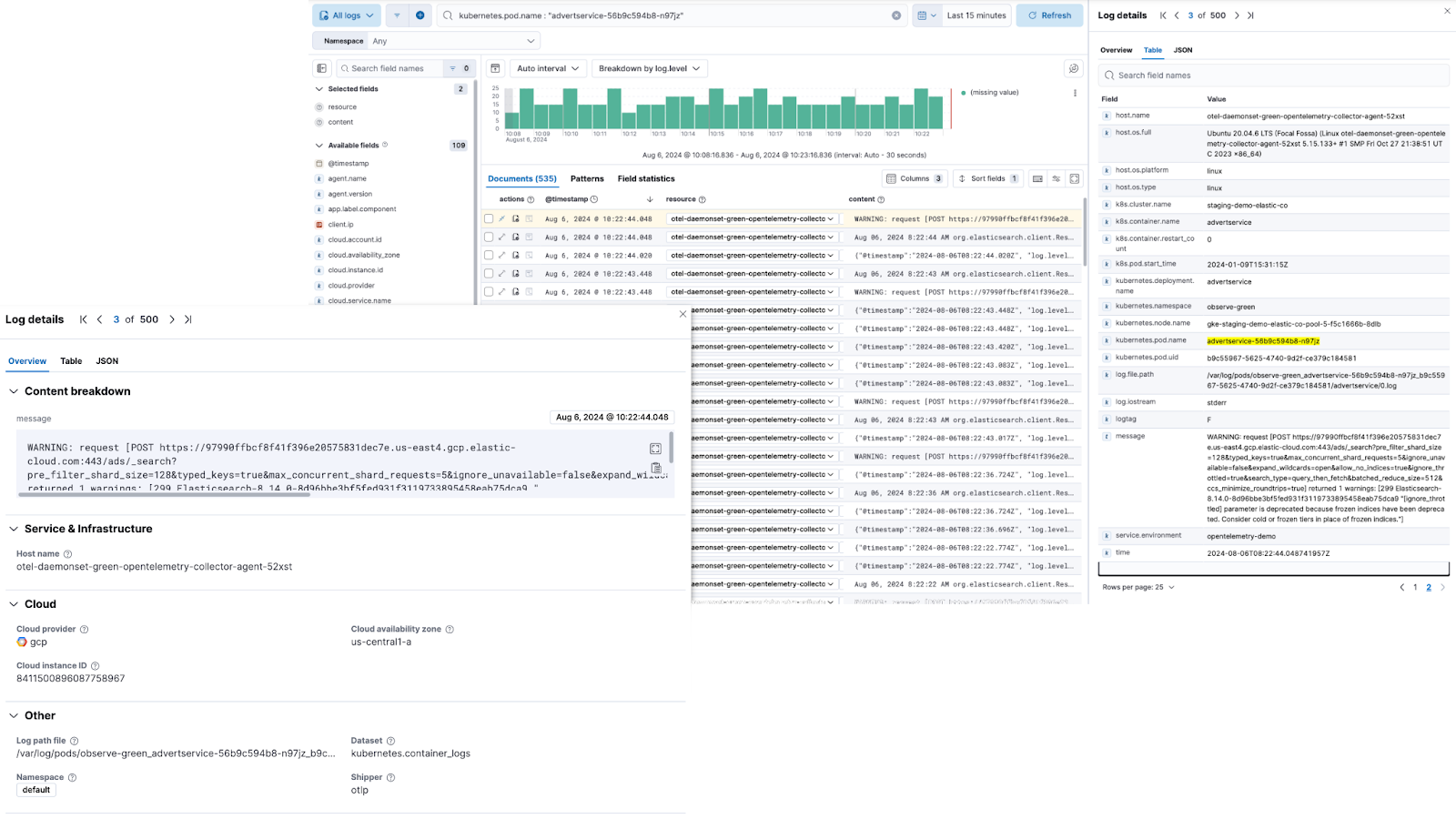The image size is (1456, 819).
Task: Open the Namespace dropdown set to Any
Action: (453, 41)
